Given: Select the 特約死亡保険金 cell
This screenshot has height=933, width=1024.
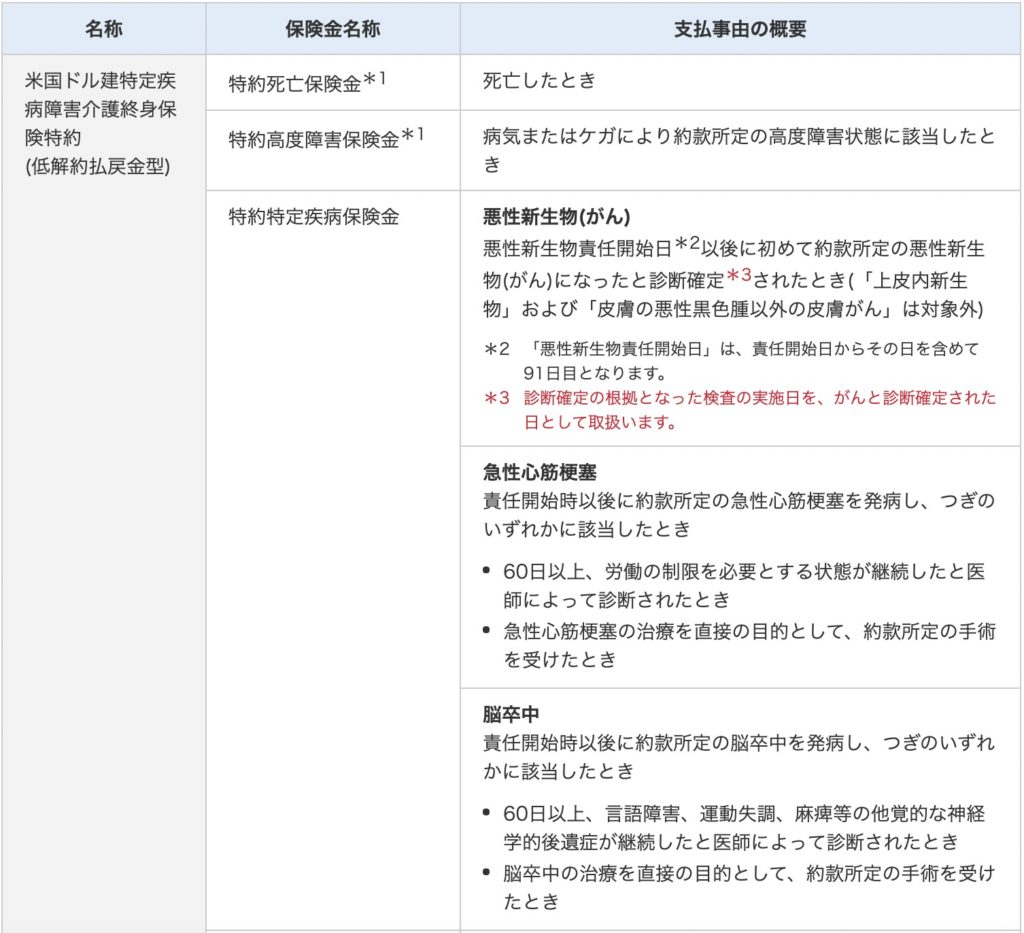Looking at the screenshot, I should pos(294,84).
